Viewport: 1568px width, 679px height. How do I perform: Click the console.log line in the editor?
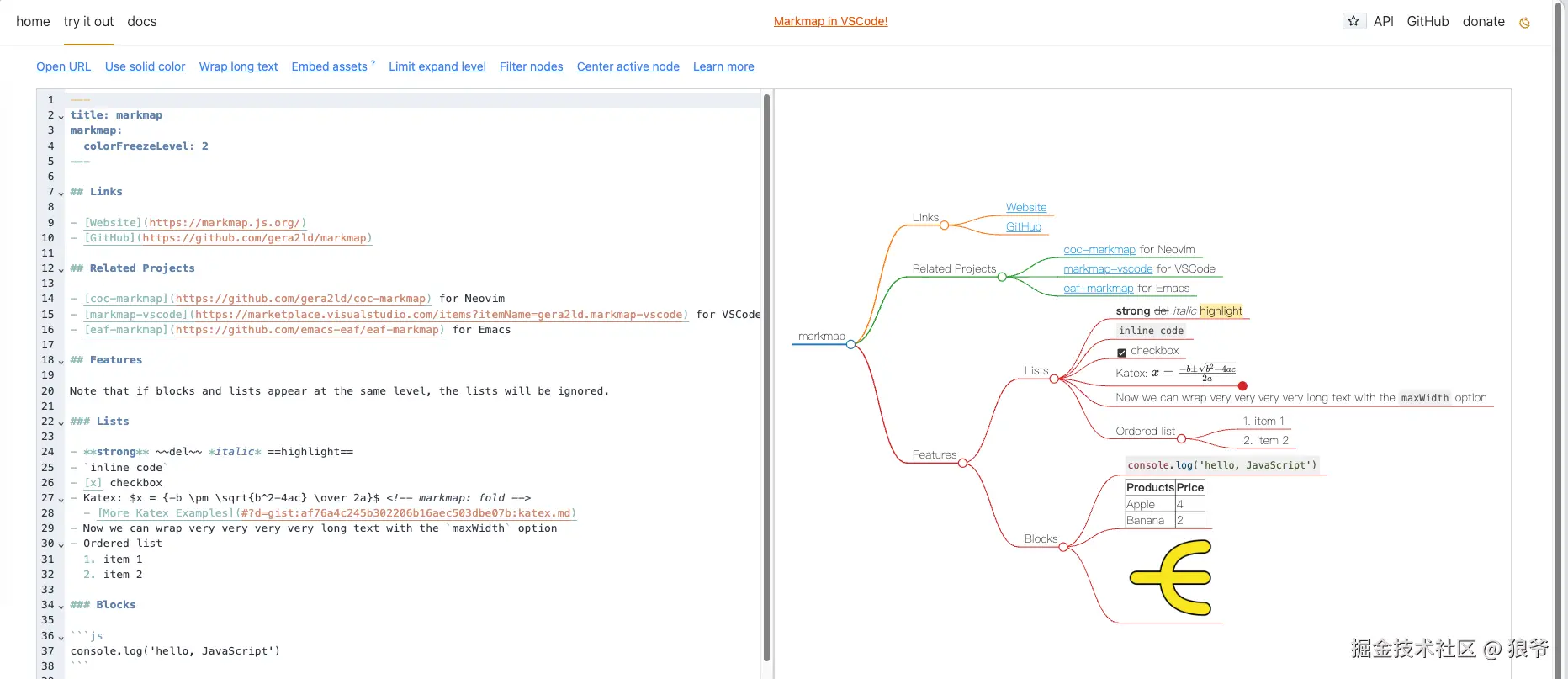pyautogui.click(x=175, y=651)
